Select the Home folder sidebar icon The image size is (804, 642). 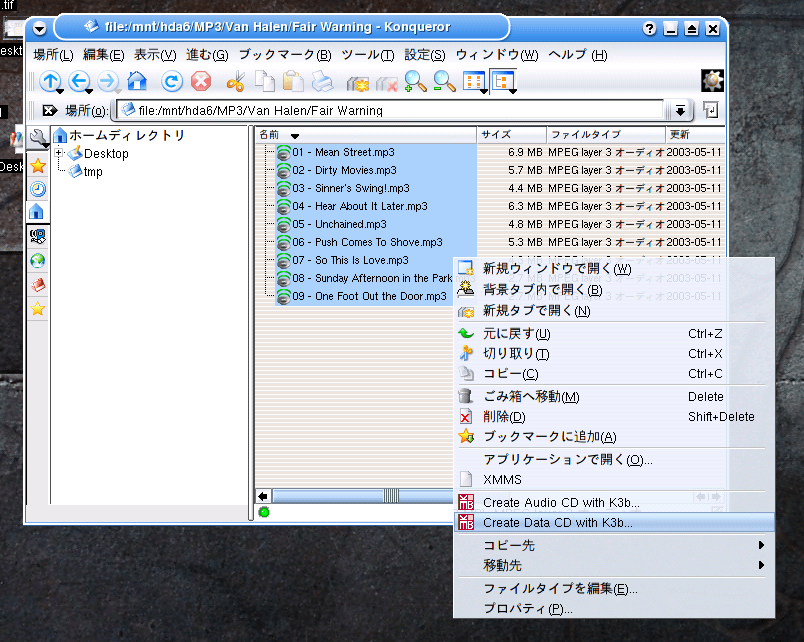[37, 212]
